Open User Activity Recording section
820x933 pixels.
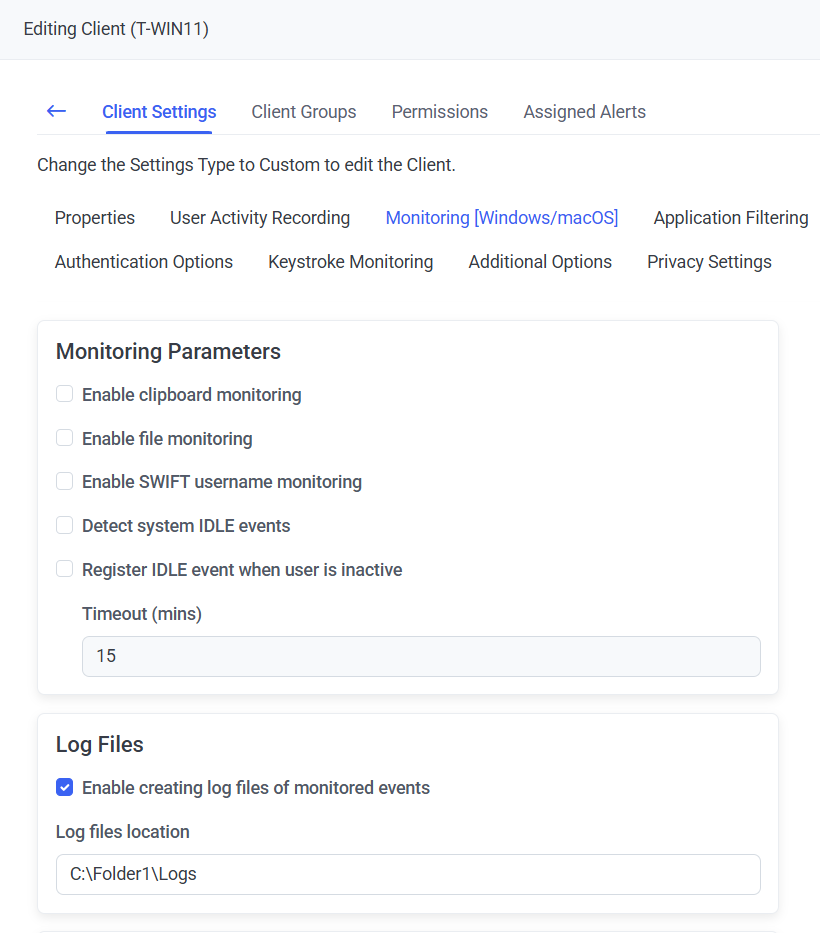point(260,218)
